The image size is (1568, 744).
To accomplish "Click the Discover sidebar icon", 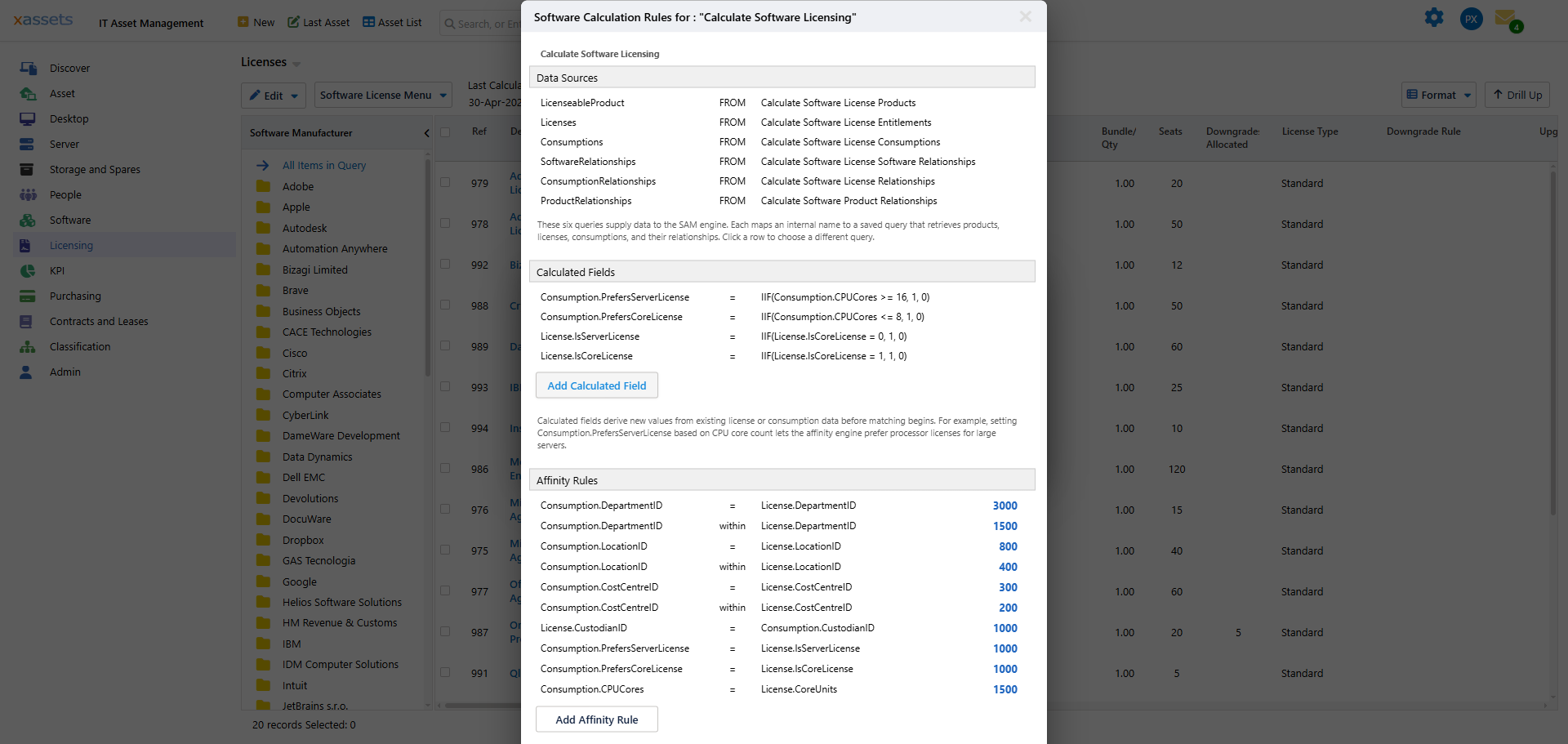I will (x=28, y=69).
